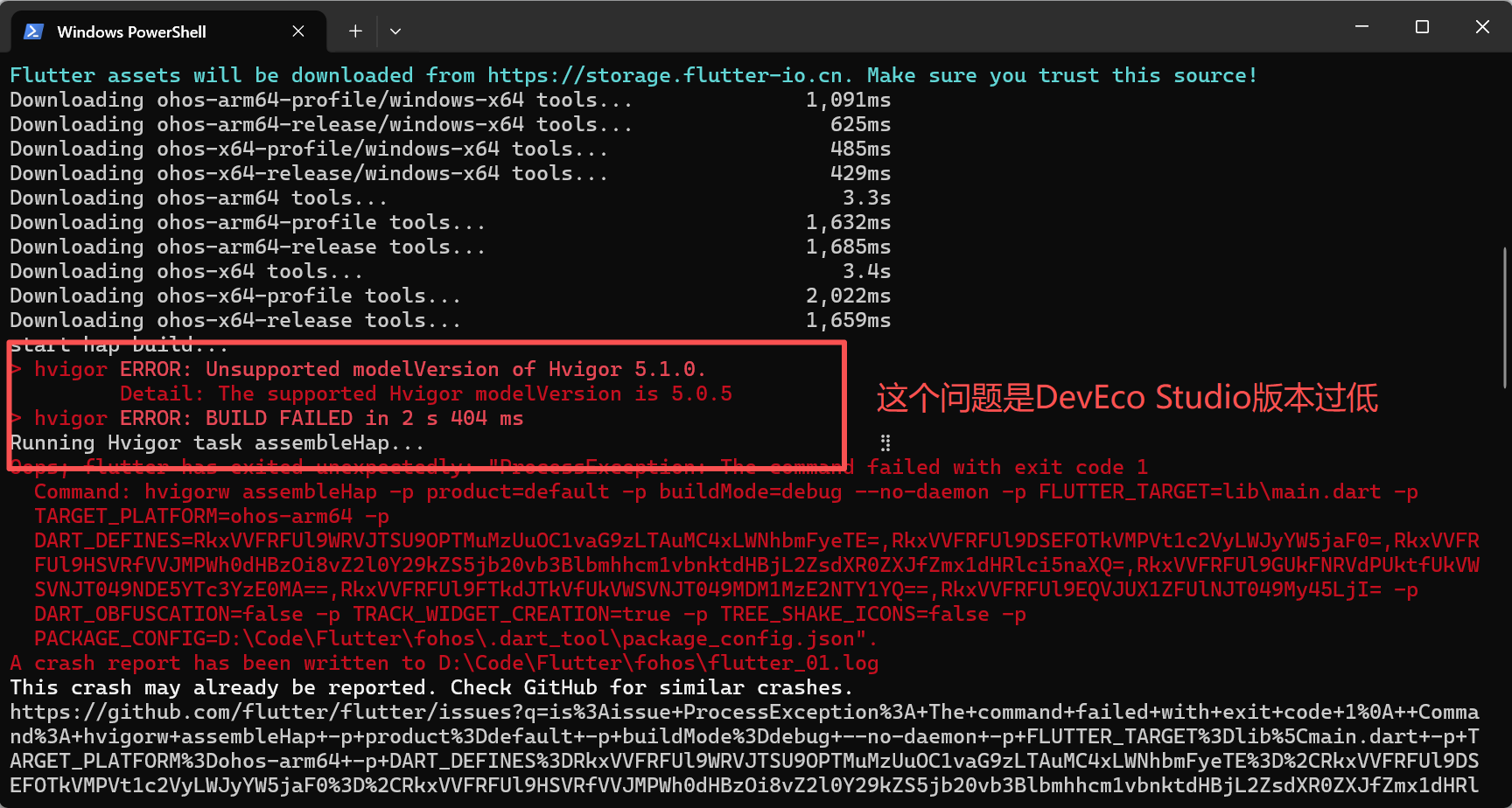Click 'Running Hvigor task assembleHap...' line
Viewport: 1512px width, 808px height.
(217, 442)
